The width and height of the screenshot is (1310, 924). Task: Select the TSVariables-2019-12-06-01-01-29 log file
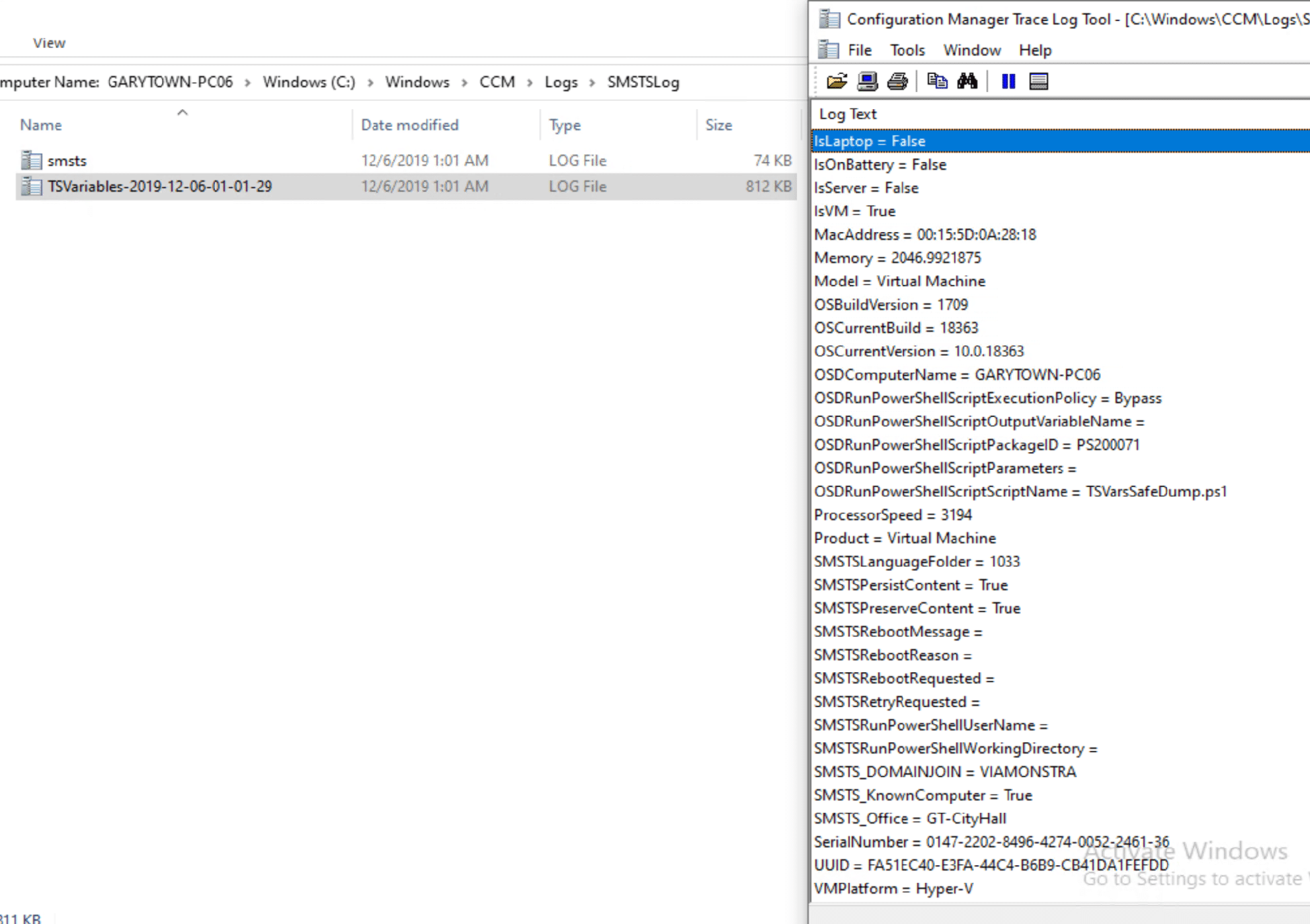click(x=159, y=186)
